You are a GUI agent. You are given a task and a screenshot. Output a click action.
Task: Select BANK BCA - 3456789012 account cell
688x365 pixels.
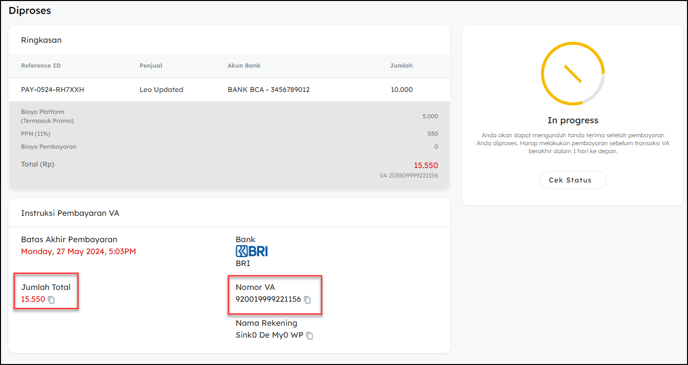[269, 89]
